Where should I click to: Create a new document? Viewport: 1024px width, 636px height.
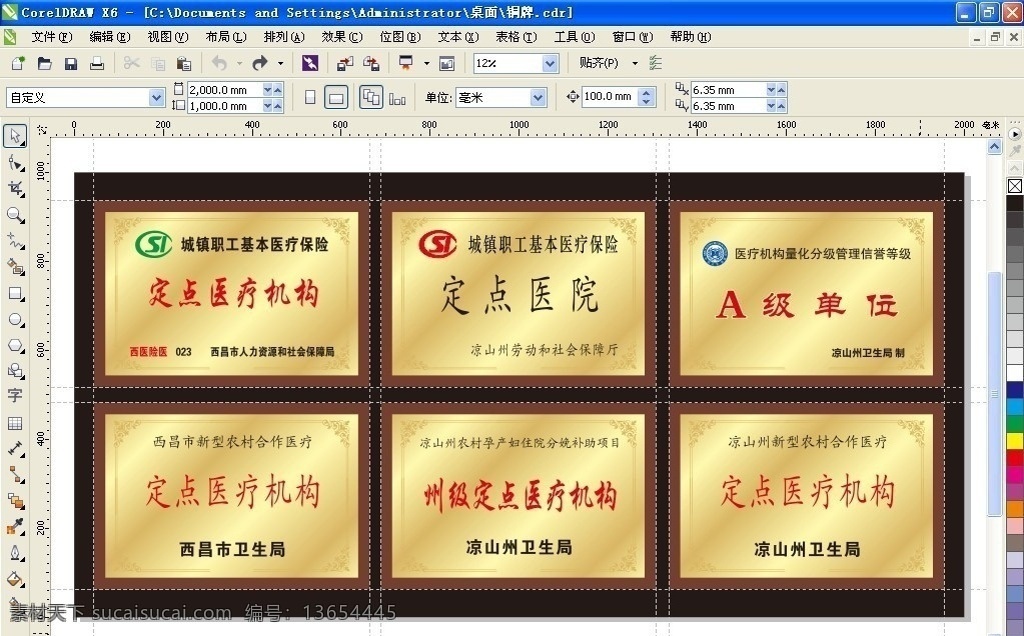coord(18,63)
